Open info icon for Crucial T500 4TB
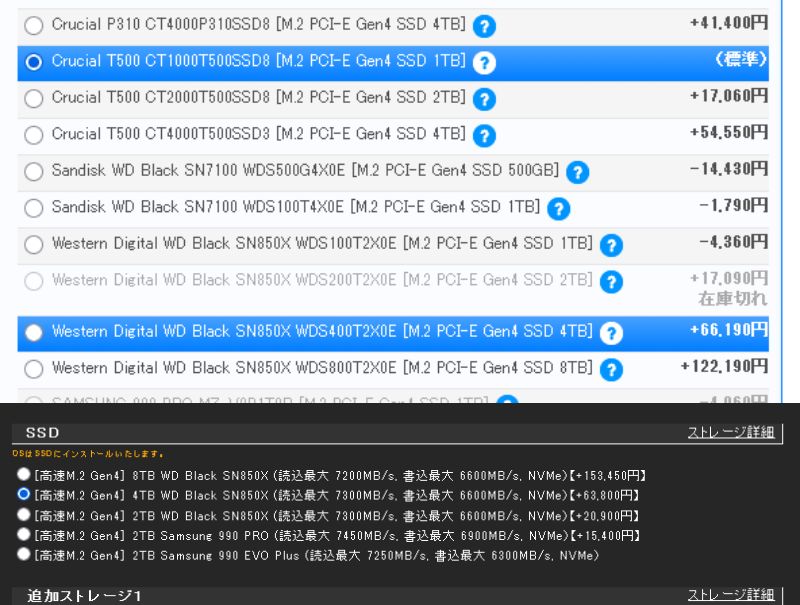The height and width of the screenshot is (605, 800). [x=484, y=135]
